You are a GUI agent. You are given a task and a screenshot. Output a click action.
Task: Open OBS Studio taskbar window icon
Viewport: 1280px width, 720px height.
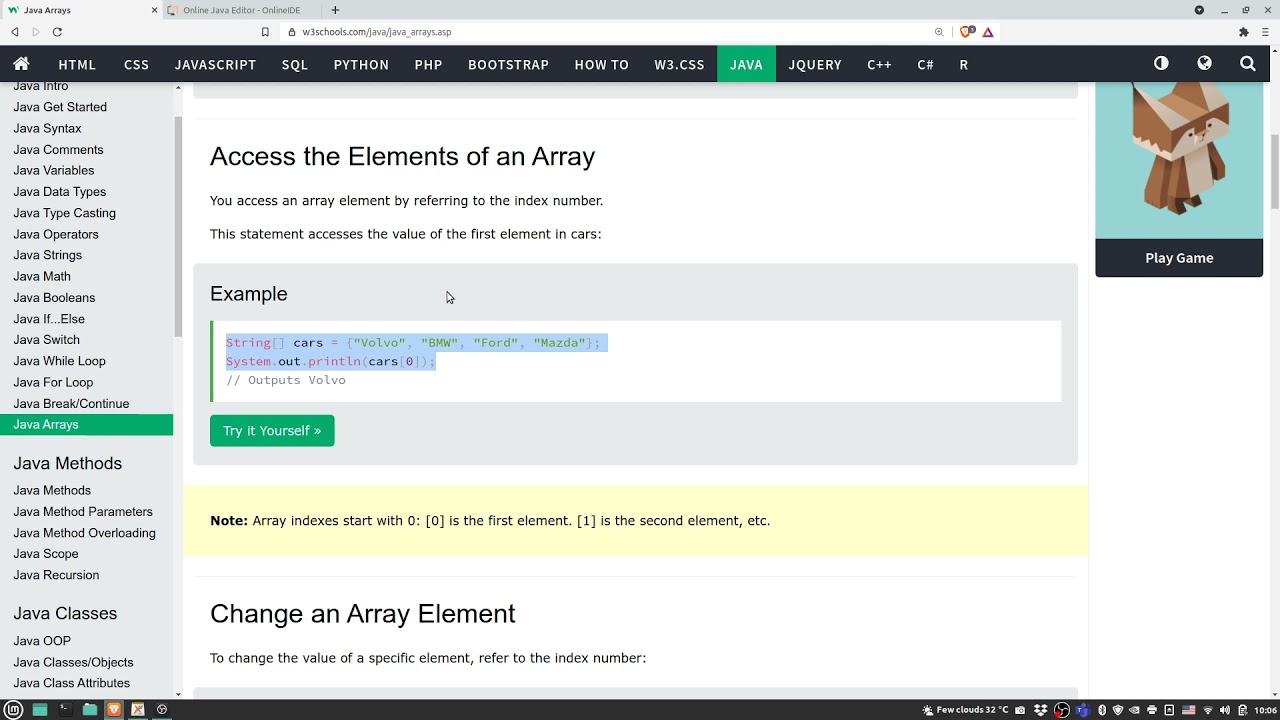click(x=162, y=710)
